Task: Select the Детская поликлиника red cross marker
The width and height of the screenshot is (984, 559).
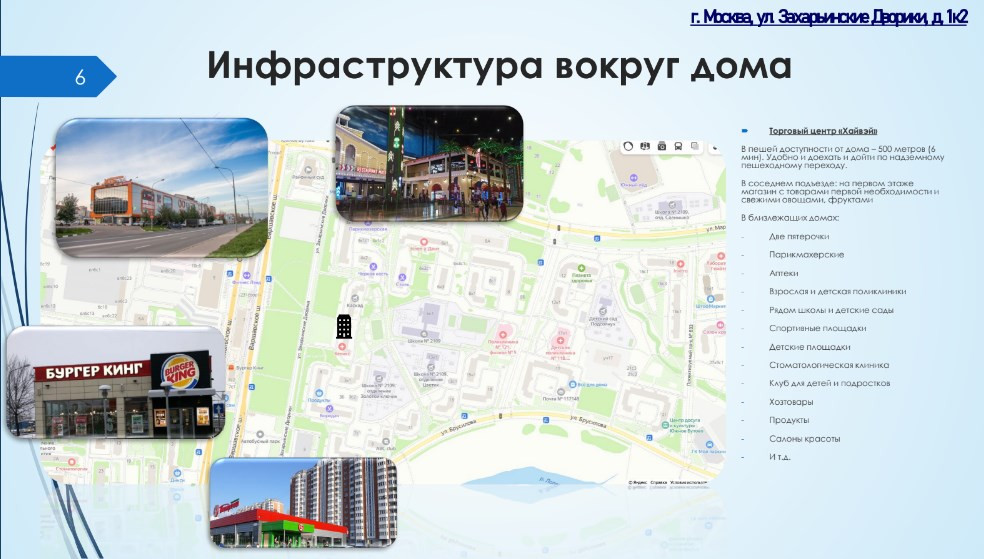Action: [560, 341]
